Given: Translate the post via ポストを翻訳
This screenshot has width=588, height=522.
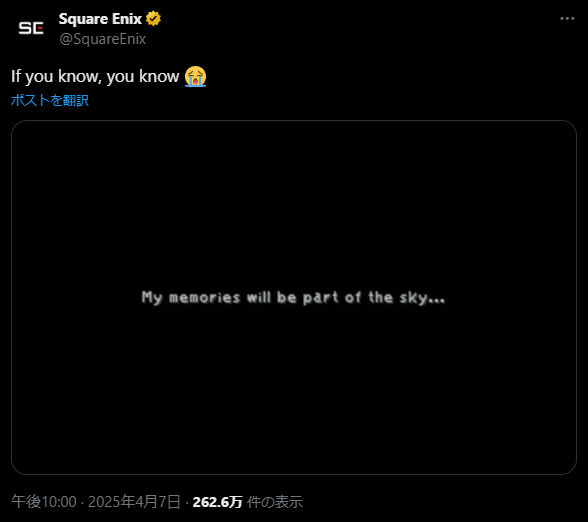Looking at the screenshot, I should (x=50, y=100).
